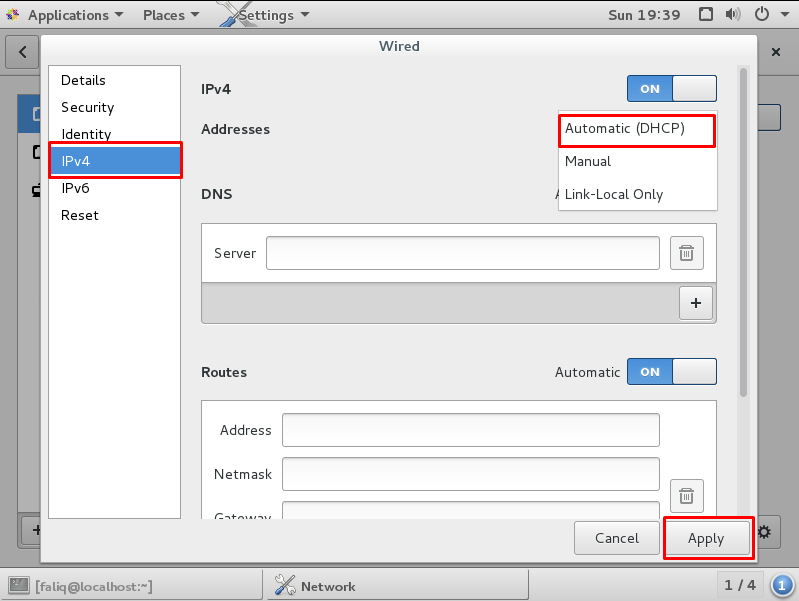Open the volume icon in top bar
This screenshot has width=799, height=601.
[733, 14]
